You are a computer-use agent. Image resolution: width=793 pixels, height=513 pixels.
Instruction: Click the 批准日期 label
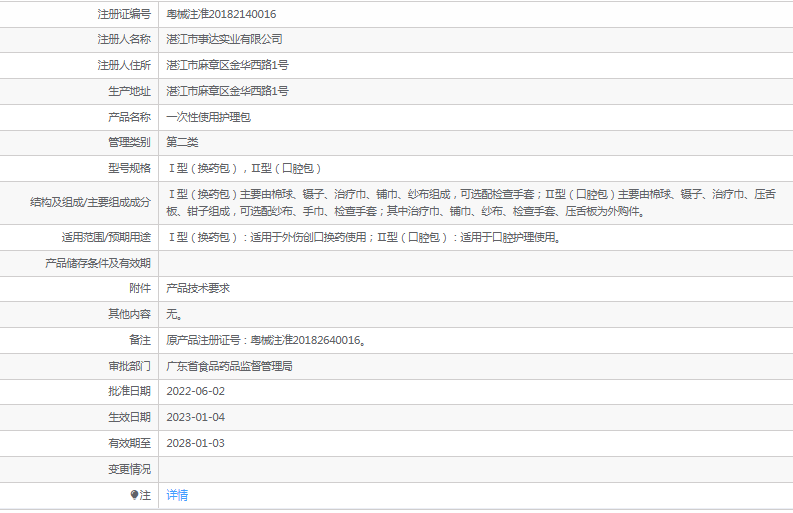129,392
